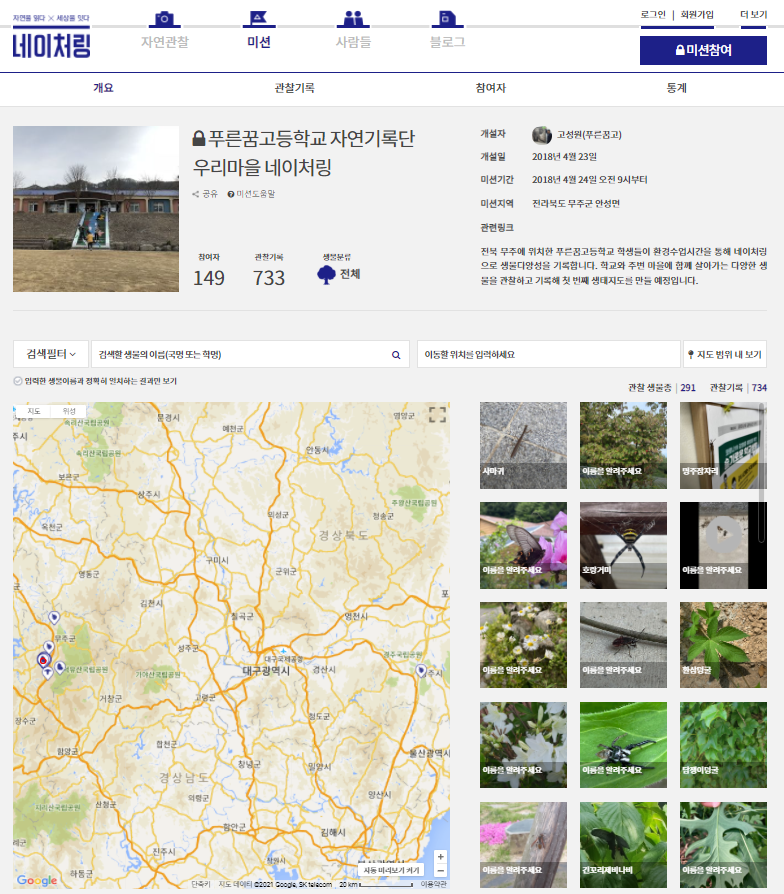Click 사용 미리보기 켜기 on map
Viewport: 784px width, 894px height.
point(391,870)
